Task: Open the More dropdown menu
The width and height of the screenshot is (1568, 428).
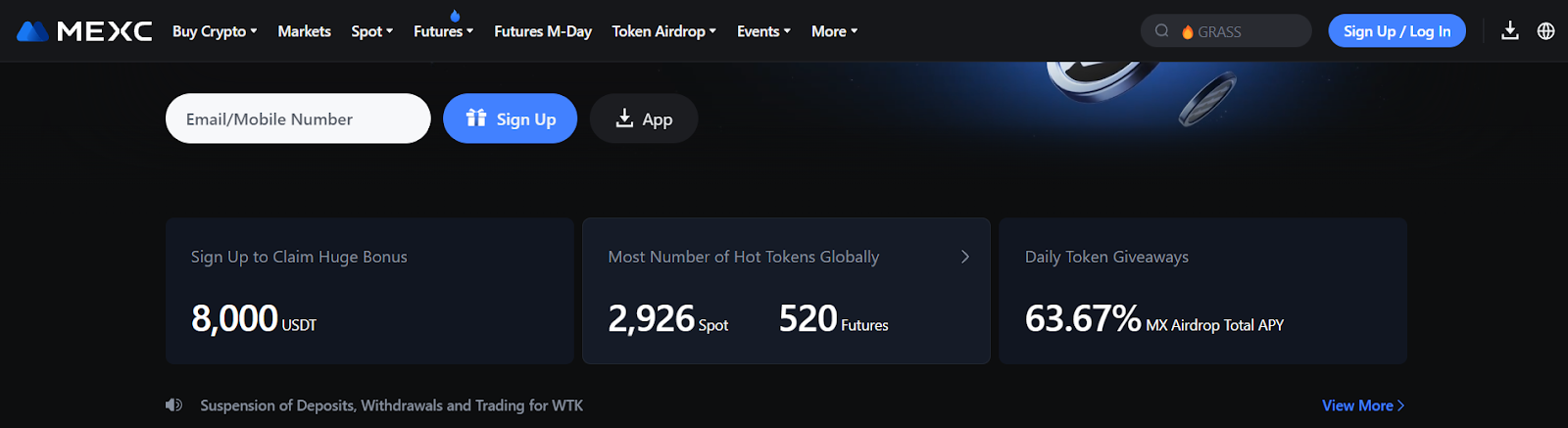Action: point(834,31)
